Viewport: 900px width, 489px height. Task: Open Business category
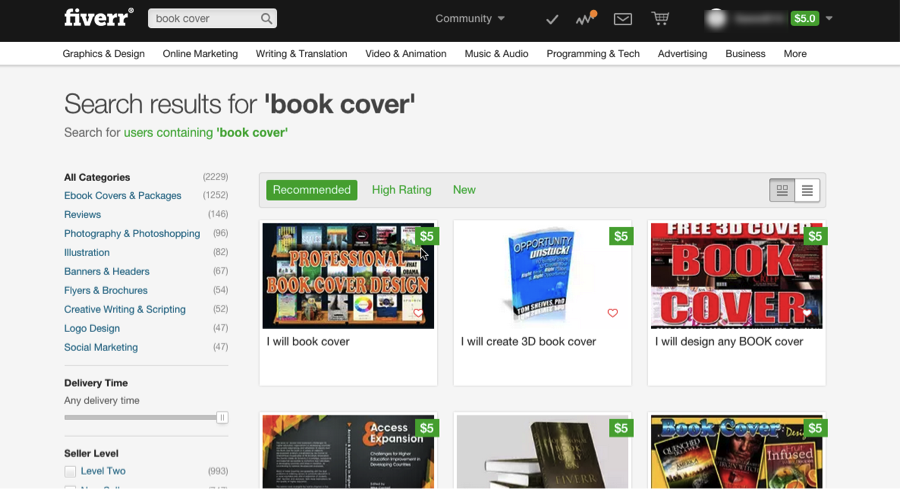pyautogui.click(x=745, y=53)
